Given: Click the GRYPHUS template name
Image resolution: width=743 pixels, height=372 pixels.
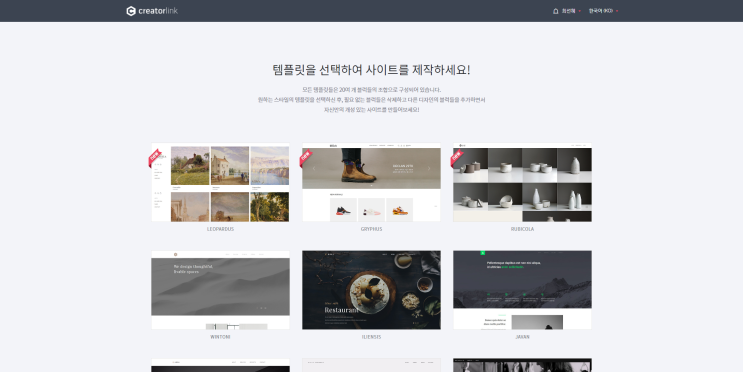Looking at the screenshot, I should [371, 229].
